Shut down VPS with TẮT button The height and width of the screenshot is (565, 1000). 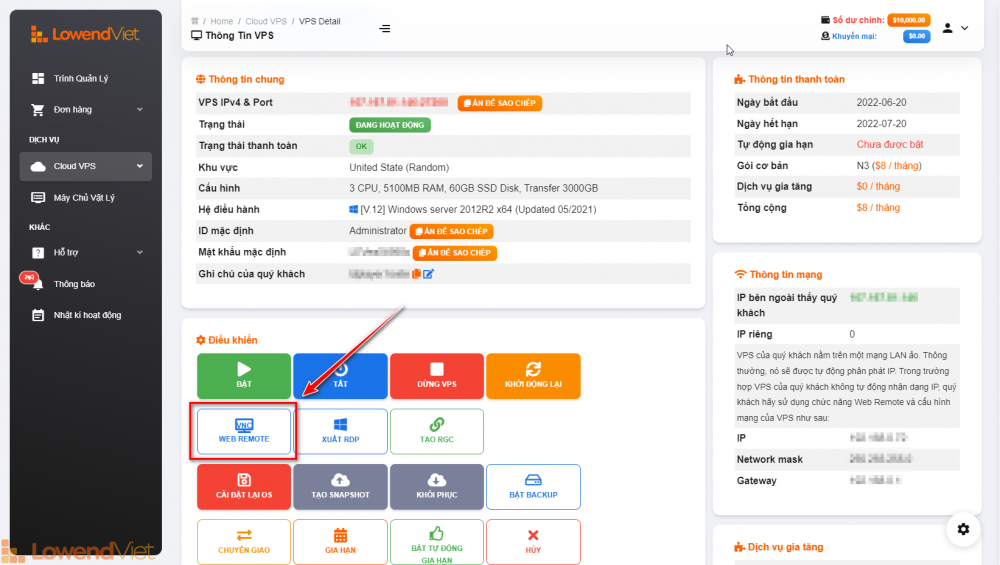[341, 376]
